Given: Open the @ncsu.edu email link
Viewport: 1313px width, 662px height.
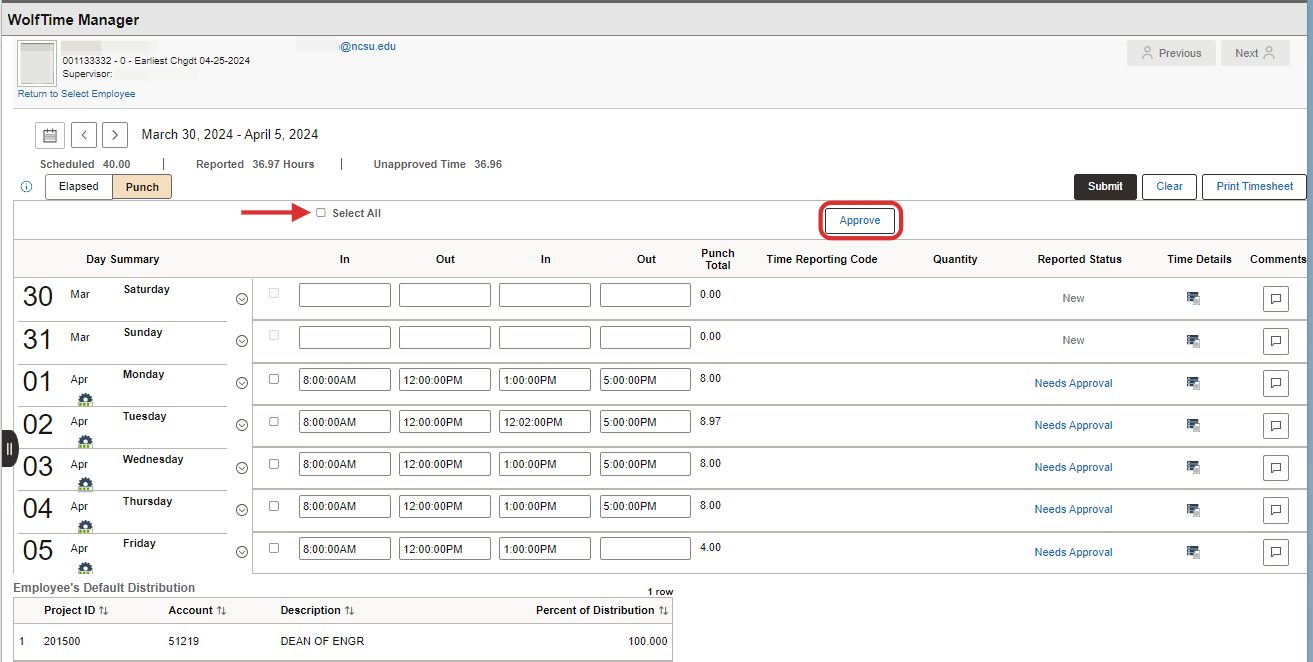Looking at the screenshot, I should coord(368,46).
